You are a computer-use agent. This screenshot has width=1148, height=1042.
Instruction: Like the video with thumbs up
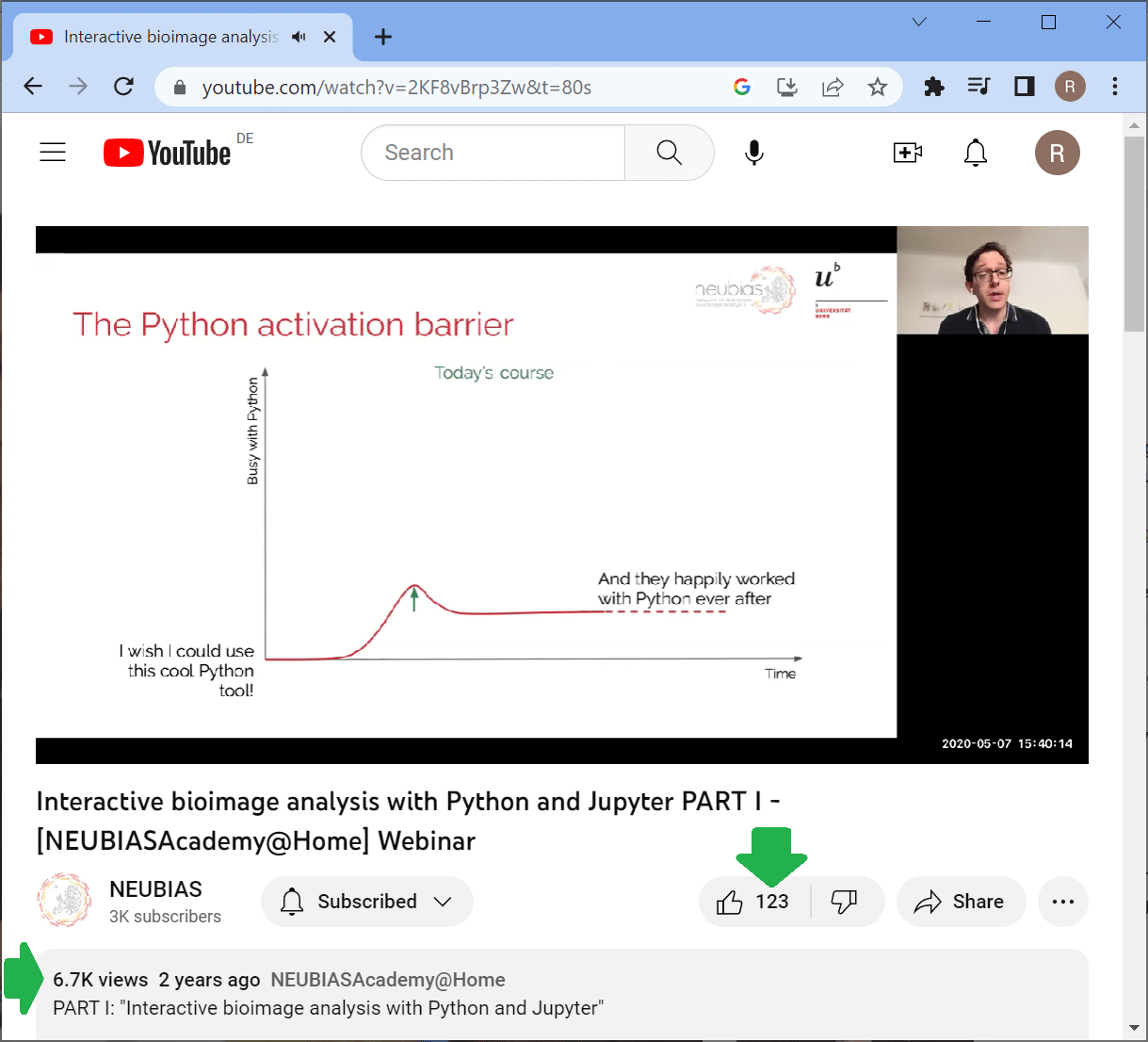tap(731, 903)
